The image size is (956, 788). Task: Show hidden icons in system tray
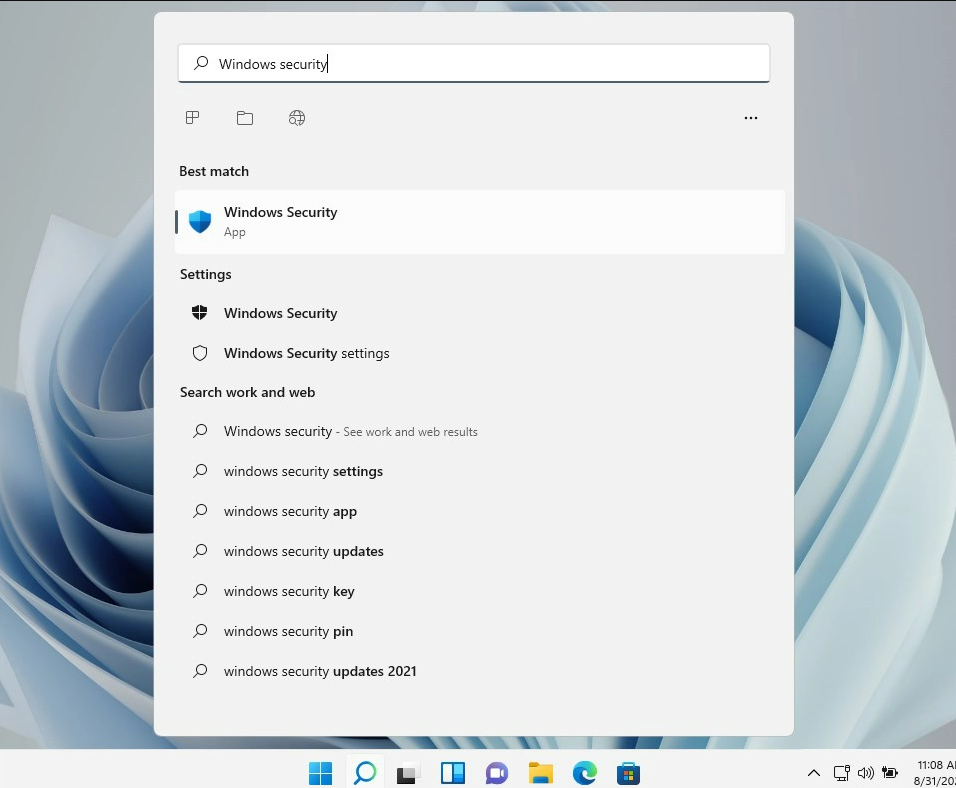point(814,773)
